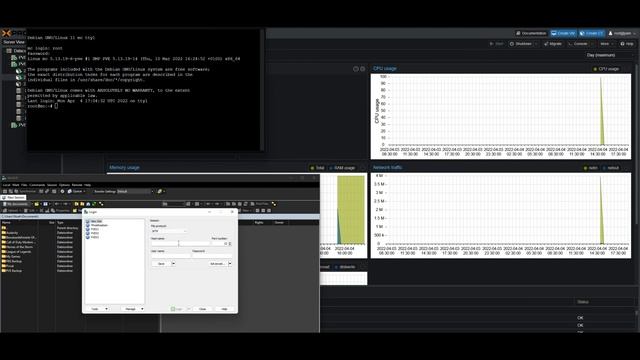
Task: Click the Create CT button
Action: (591, 33)
